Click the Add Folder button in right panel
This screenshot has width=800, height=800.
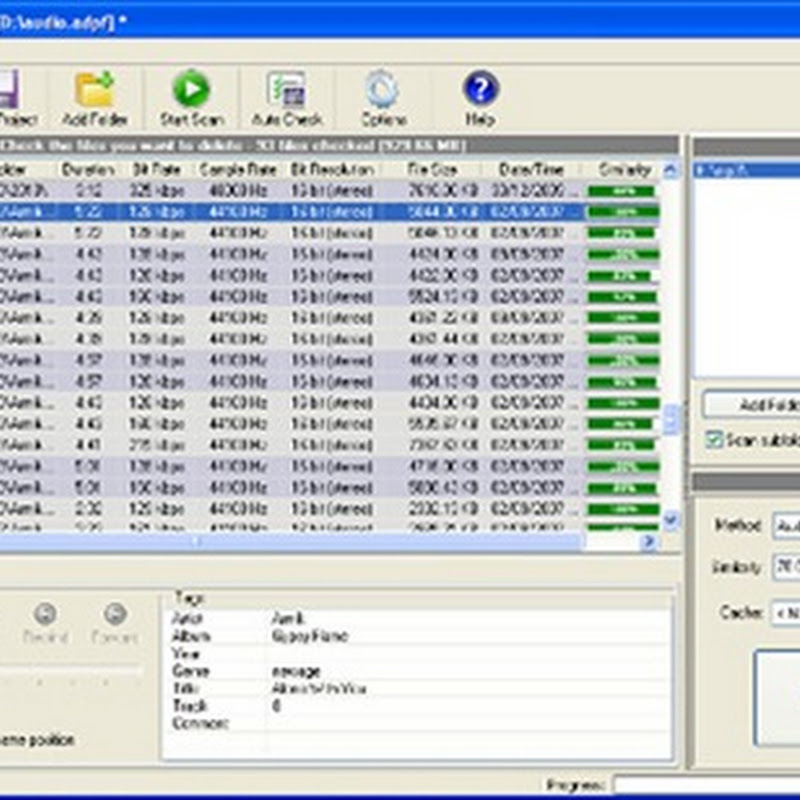tap(752, 405)
